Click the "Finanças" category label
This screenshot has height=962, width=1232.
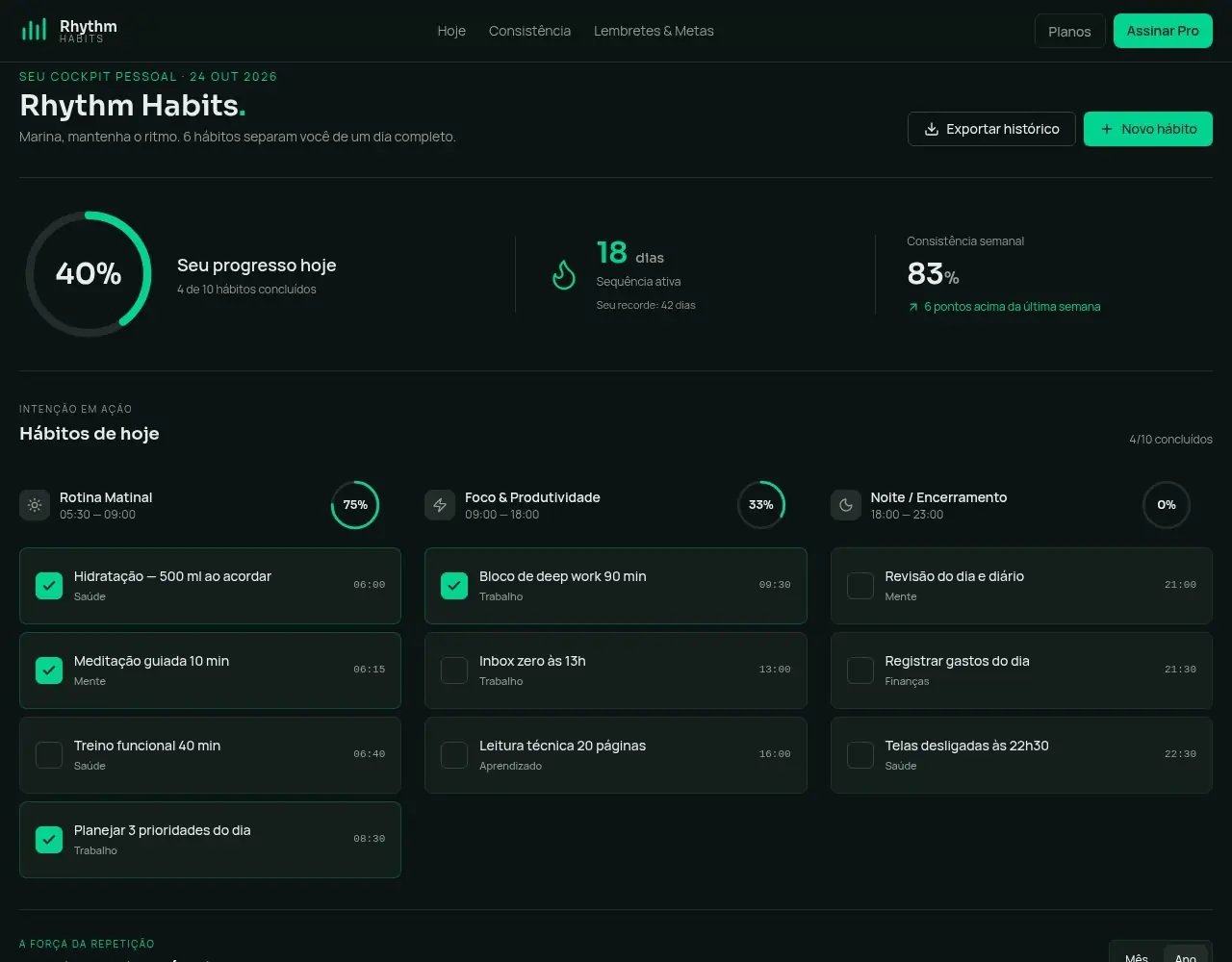point(908,681)
